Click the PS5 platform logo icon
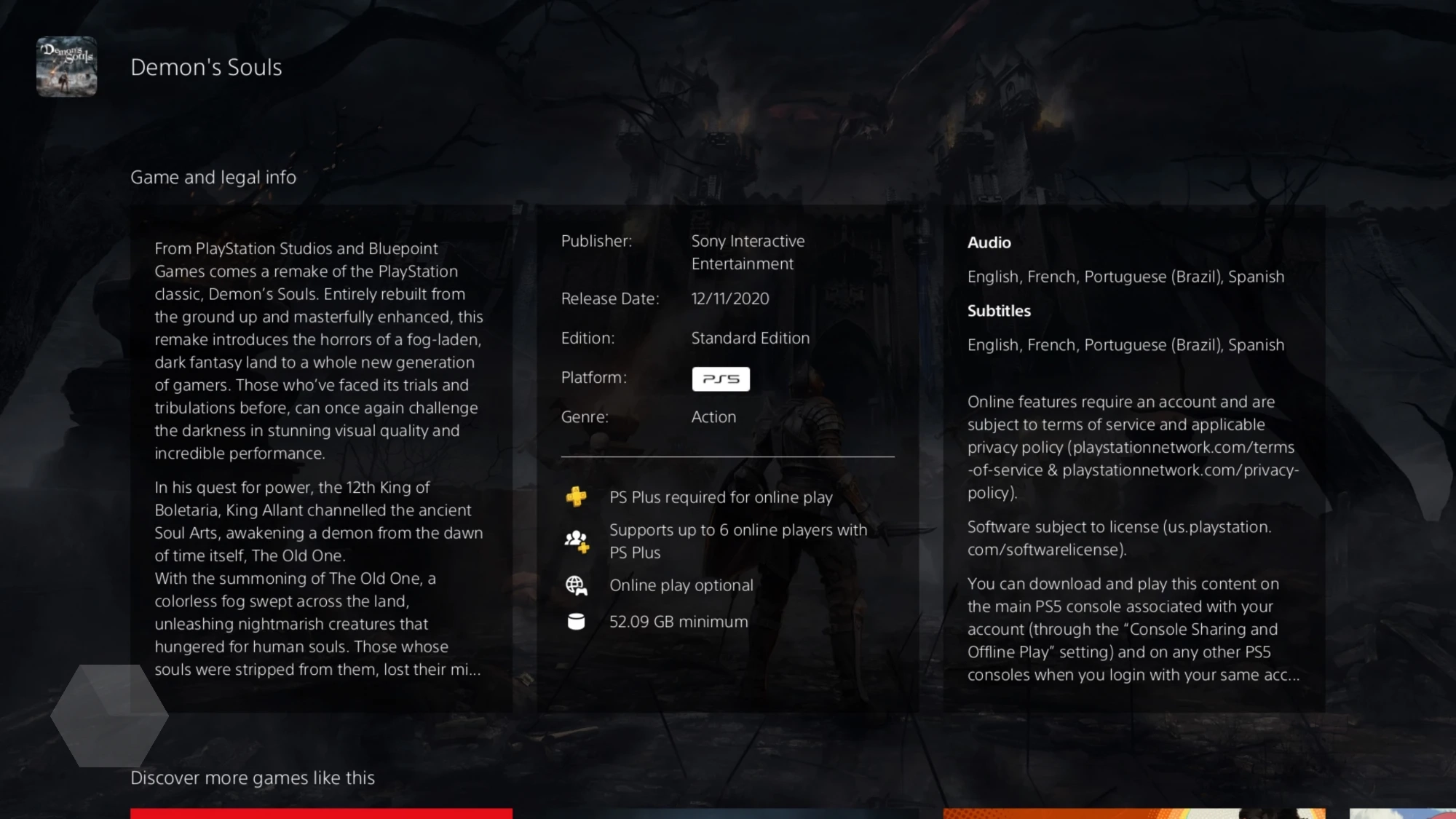The width and height of the screenshot is (1456, 819). pyautogui.click(x=720, y=378)
